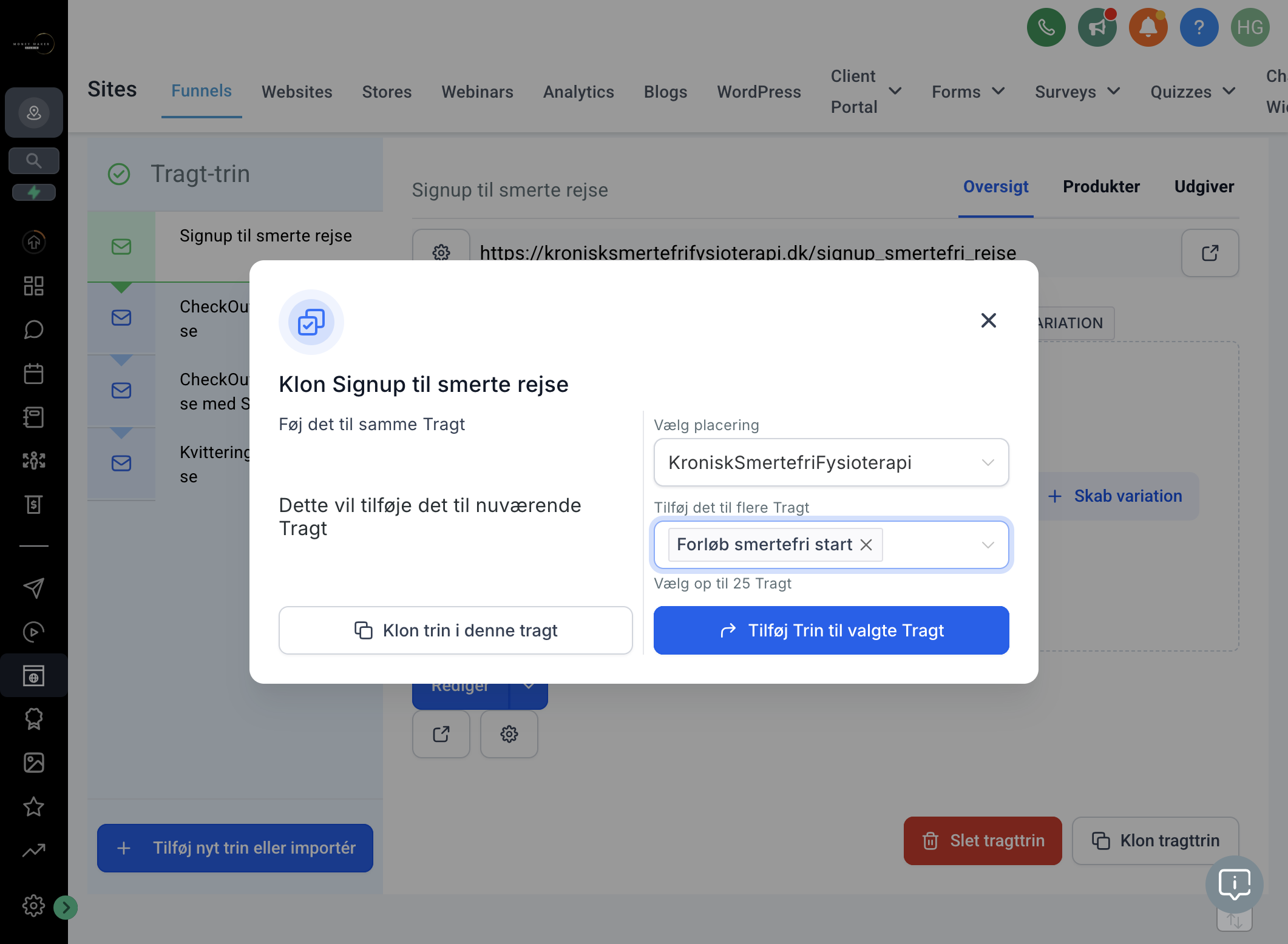Click the green phone icon
Screen dimensions: 1288x944
[x=1046, y=27]
